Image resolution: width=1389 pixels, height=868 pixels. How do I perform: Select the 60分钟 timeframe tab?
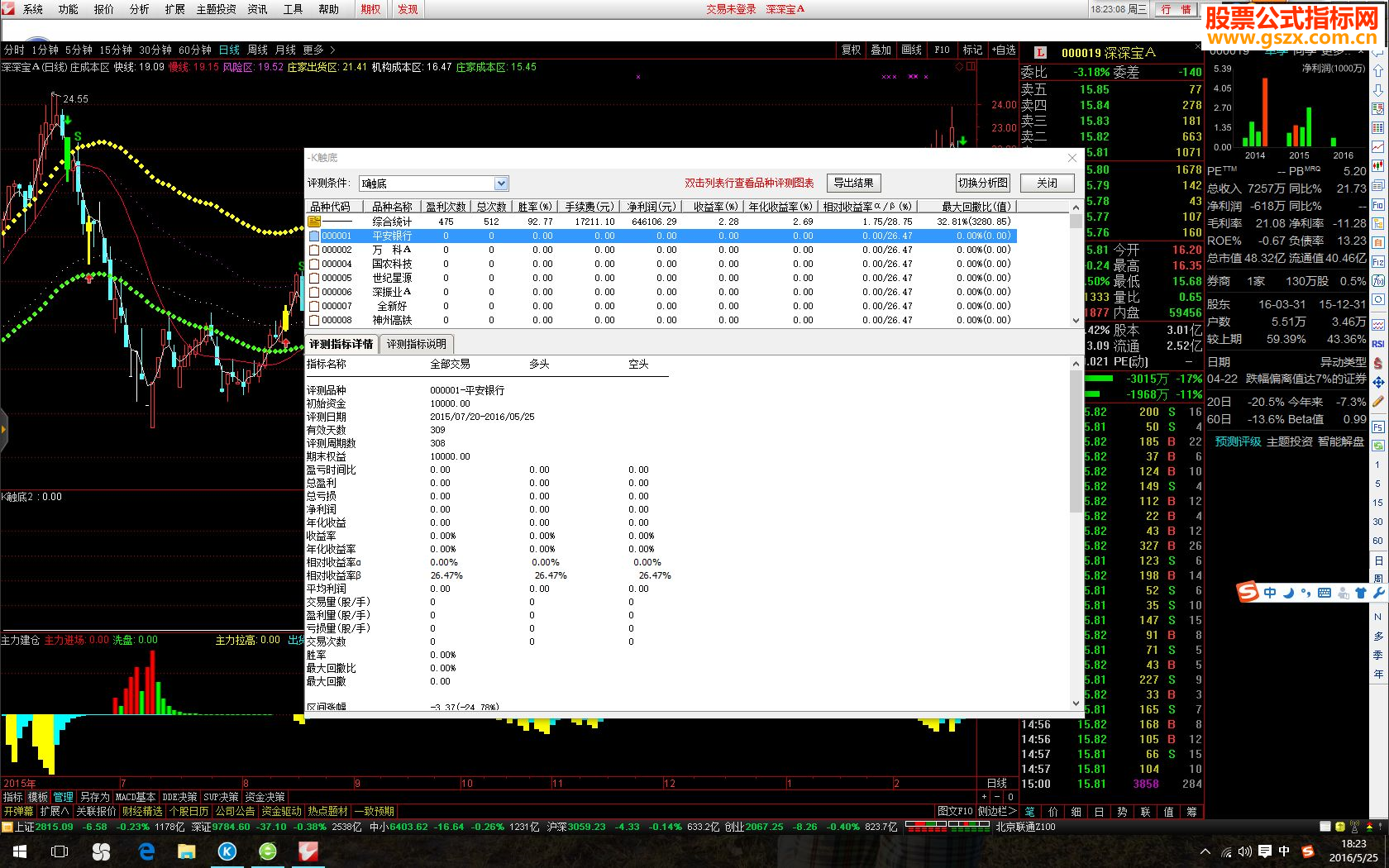pyautogui.click(x=195, y=50)
